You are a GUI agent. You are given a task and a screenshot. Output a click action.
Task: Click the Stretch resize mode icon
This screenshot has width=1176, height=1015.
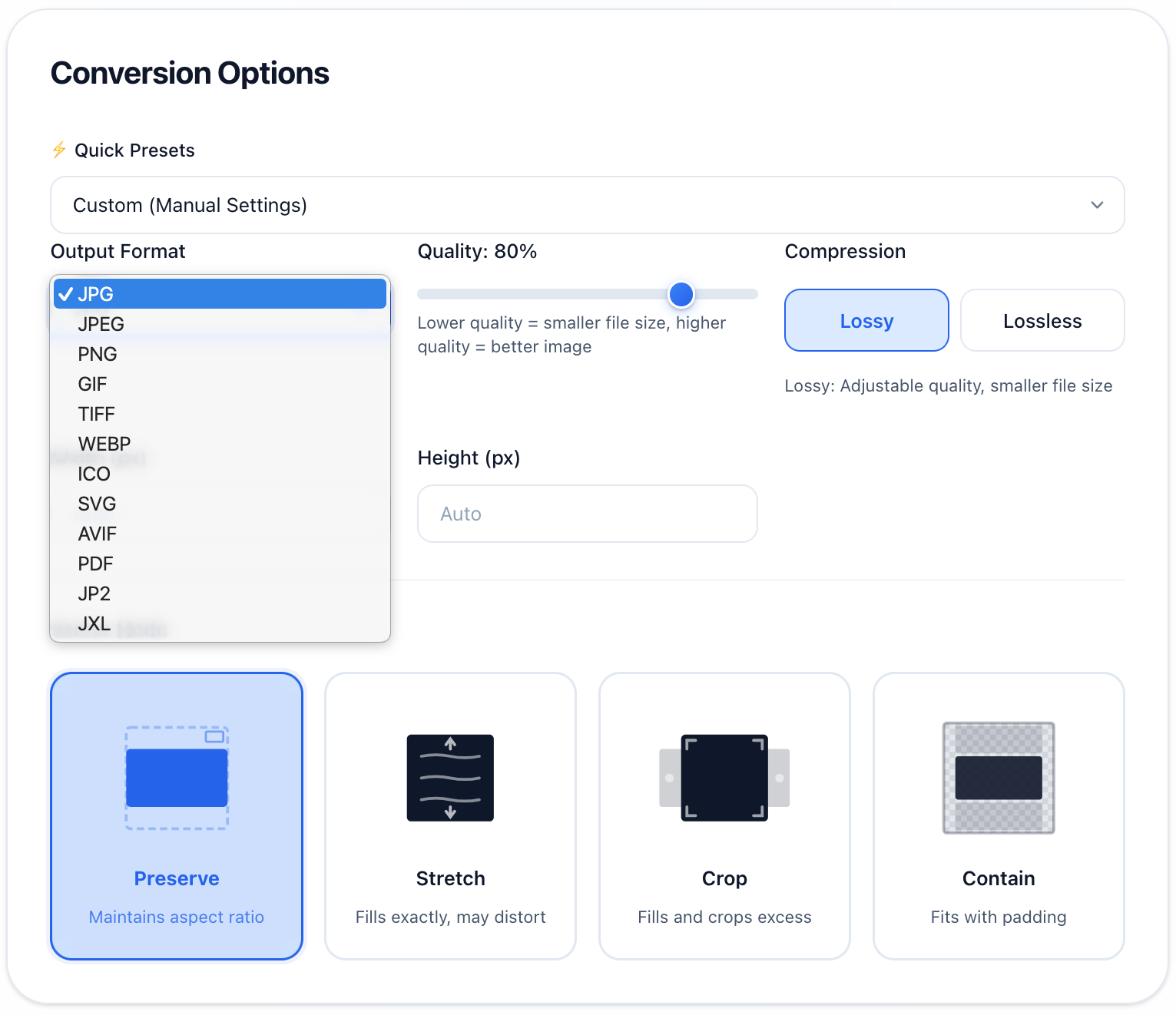[450, 778]
